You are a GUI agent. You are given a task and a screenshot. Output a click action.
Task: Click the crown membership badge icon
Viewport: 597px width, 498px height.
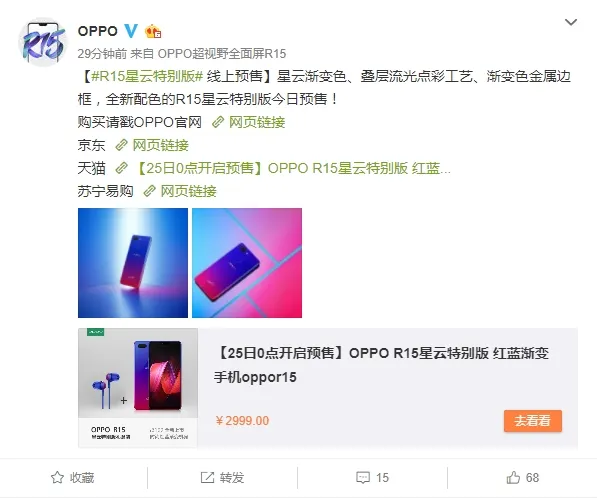[153, 31]
